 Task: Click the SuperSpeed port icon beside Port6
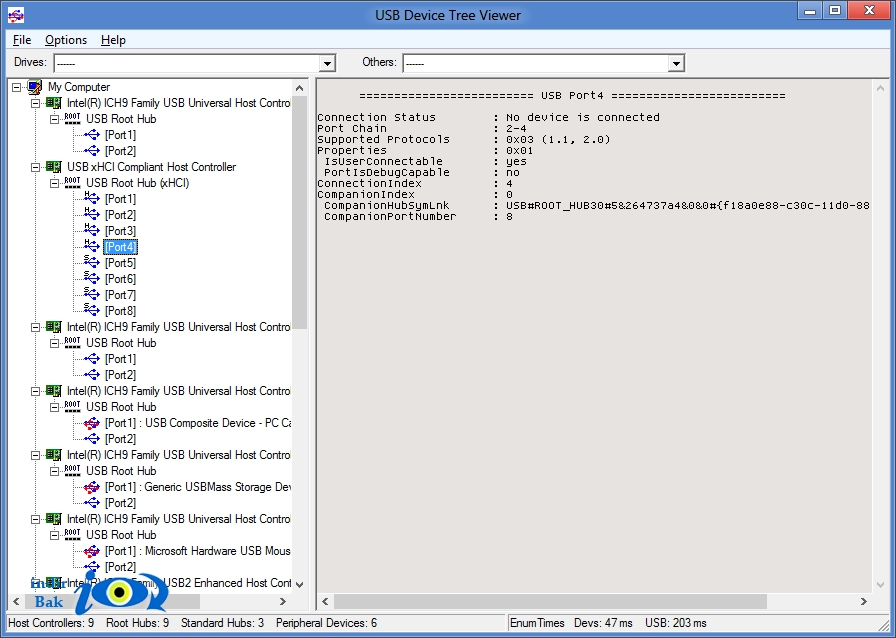point(91,278)
